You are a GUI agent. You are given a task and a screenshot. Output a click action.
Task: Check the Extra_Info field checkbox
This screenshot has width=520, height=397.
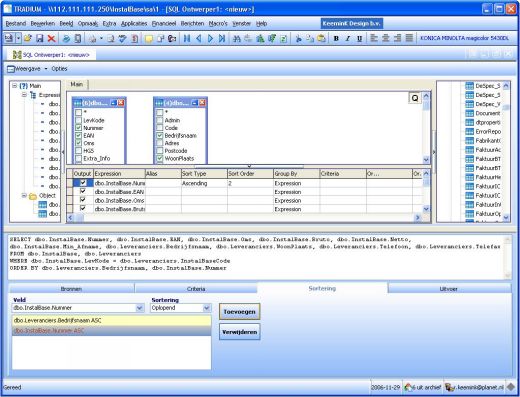(79, 159)
